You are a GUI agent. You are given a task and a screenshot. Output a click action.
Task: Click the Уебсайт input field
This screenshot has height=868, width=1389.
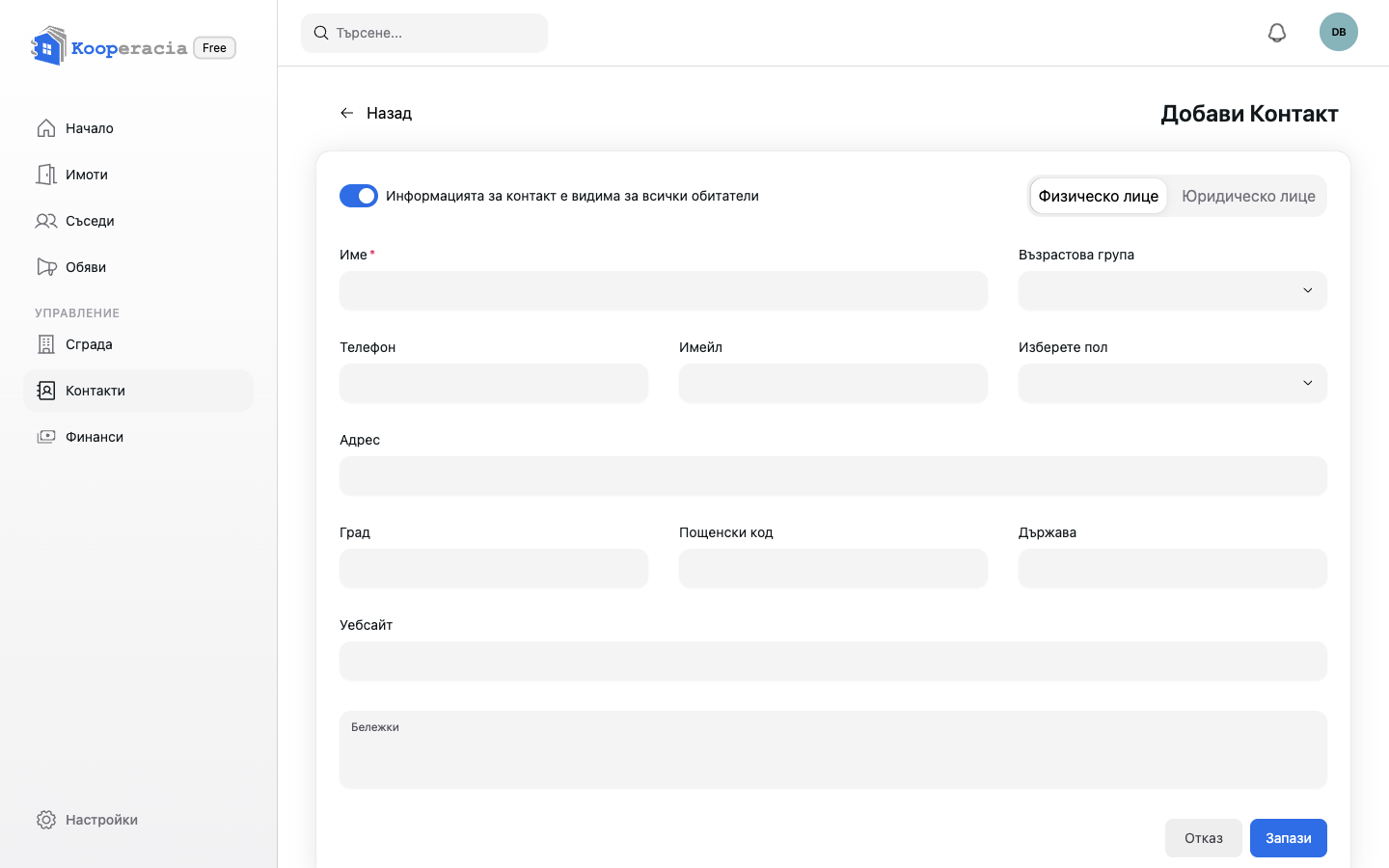tap(833, 661)
